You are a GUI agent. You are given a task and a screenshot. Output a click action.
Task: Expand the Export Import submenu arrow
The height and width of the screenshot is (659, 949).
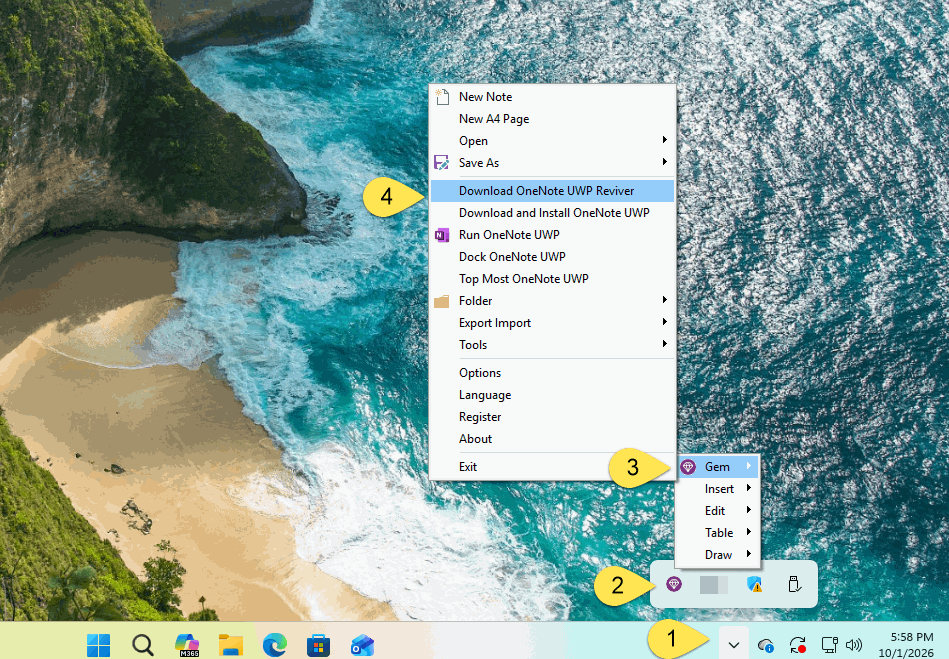[x=665, y=321]
